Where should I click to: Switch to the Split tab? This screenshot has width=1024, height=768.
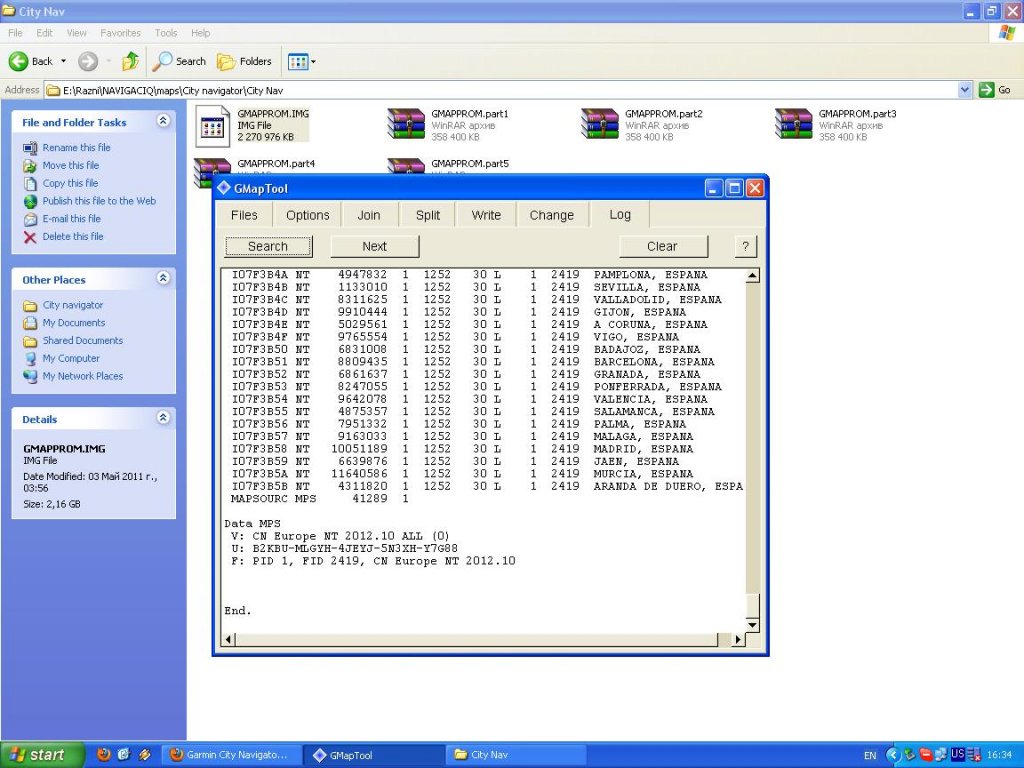coord(428,215)
